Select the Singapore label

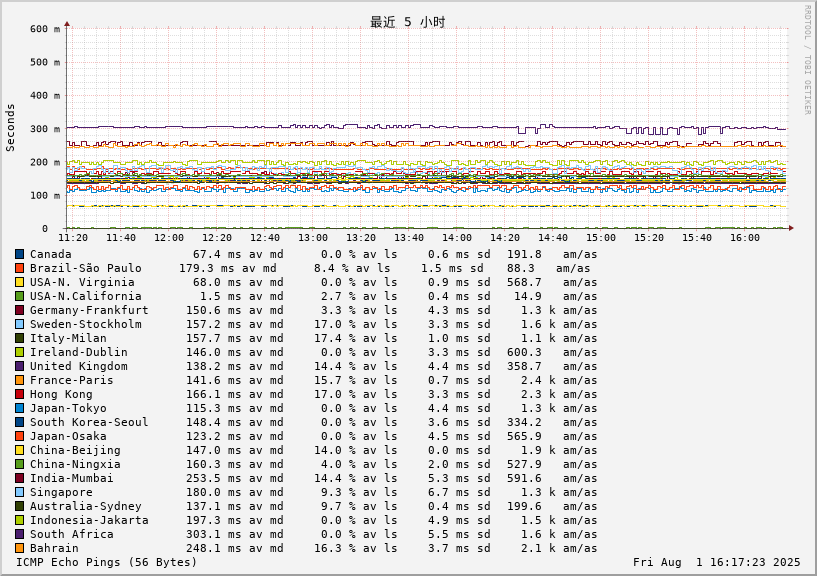[x=61, y=493]
